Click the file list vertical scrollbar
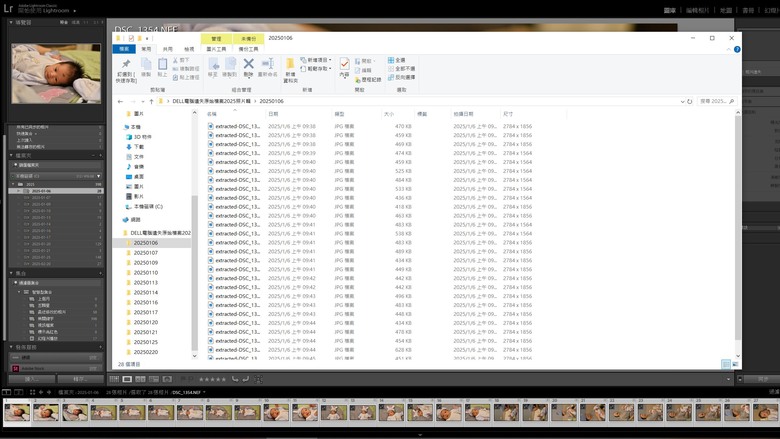This screenshot has height=439, width=780. tap(738, 232)
